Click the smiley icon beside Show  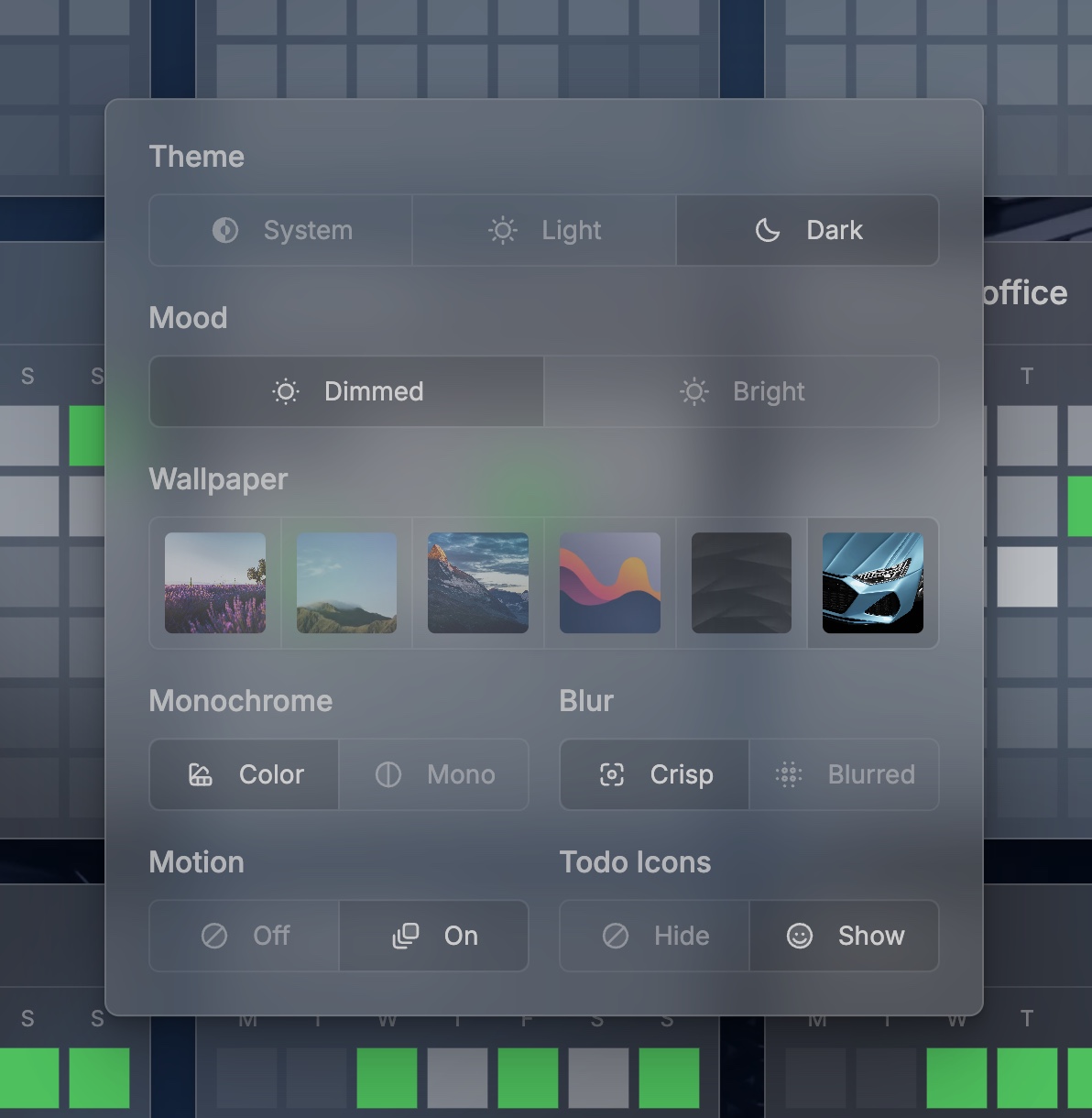800,936
